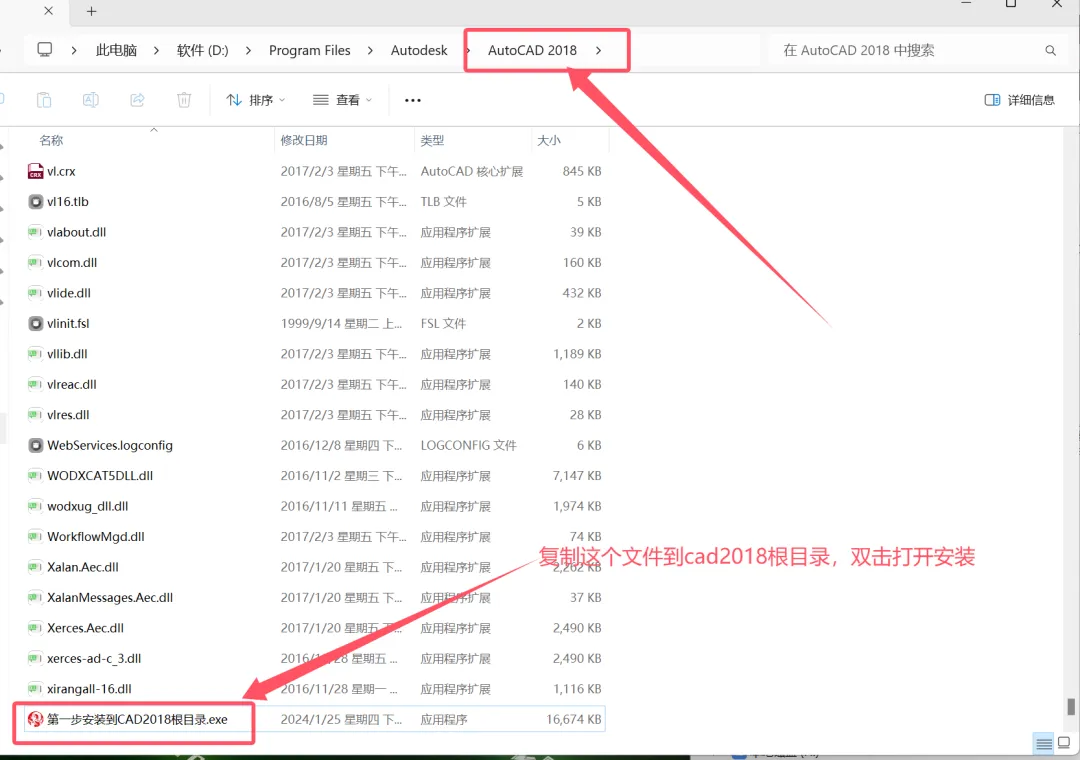Expand chevron after 此电脑 breadcrumb
Screen dimensions: 1080x760
pos(156,50)
